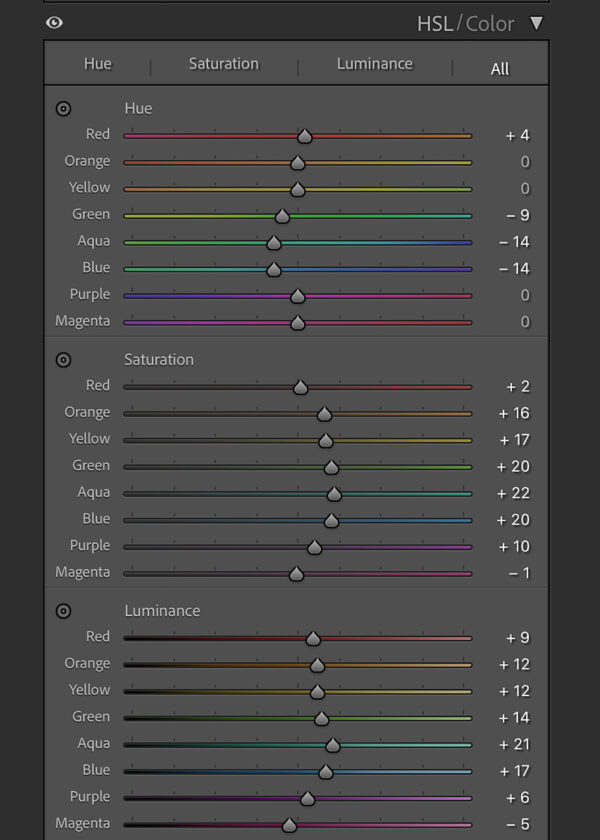Click the Saturation Magenta slider handle
The width and height of the screenshot is (600, 840).
click(x=296, y=574)
